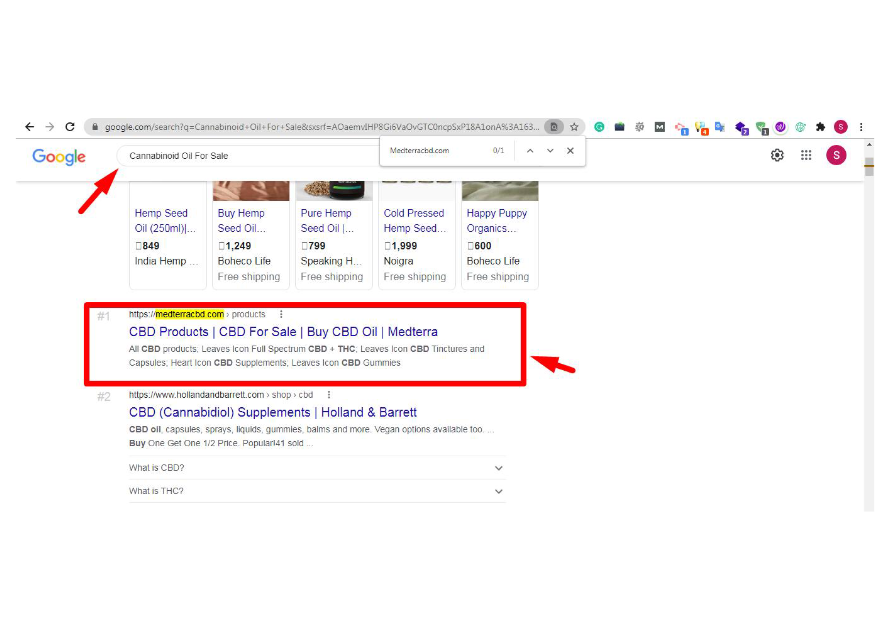Open the Google apps grid

click(x=806, y=155)
